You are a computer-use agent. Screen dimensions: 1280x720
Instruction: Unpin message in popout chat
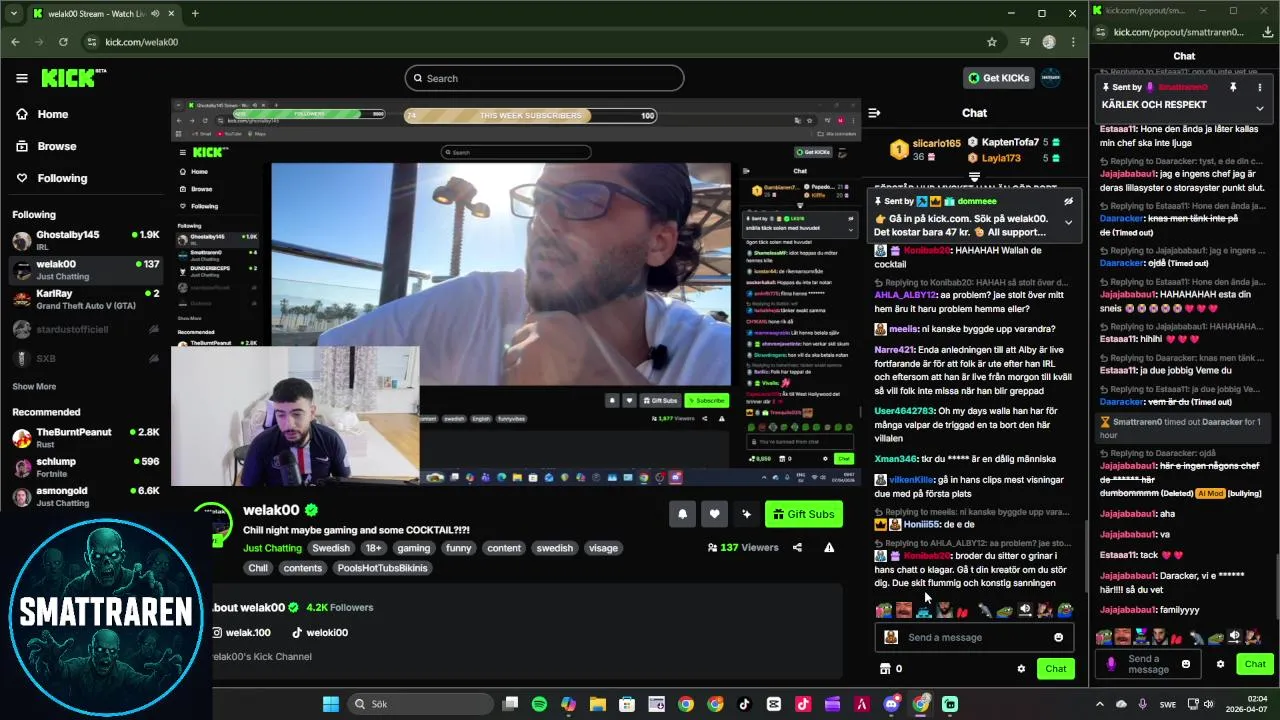1233,87
